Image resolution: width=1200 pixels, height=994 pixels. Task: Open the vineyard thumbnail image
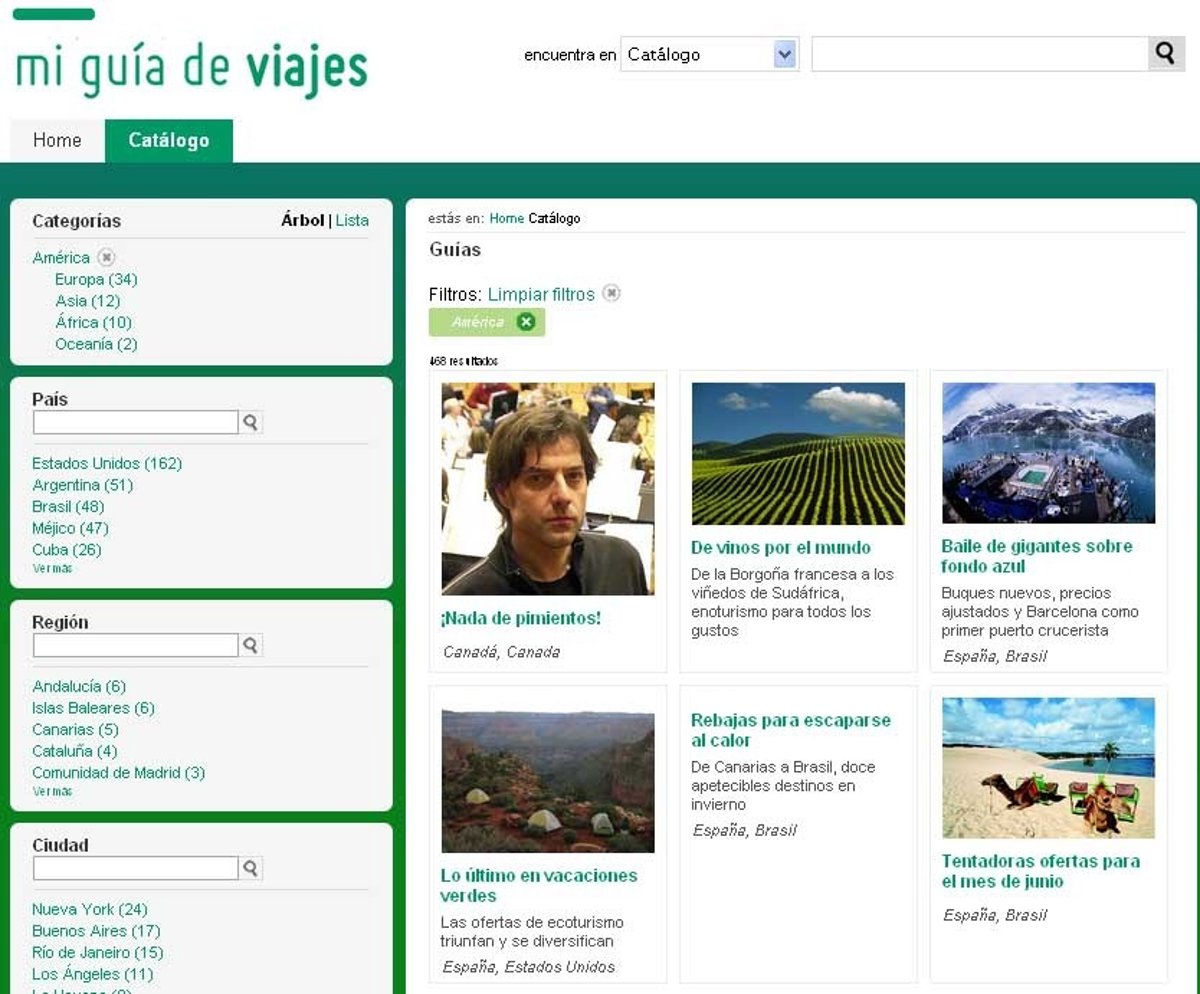[798, 454]
